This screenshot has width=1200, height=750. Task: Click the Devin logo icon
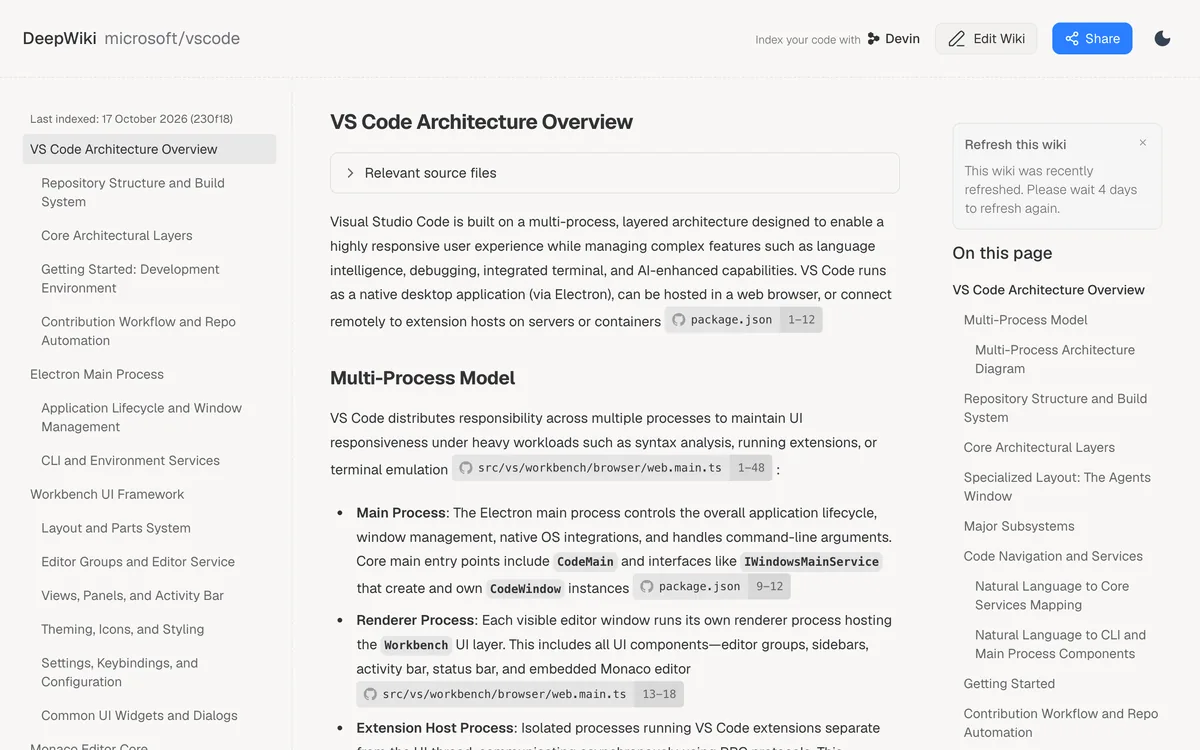point(874,39)
